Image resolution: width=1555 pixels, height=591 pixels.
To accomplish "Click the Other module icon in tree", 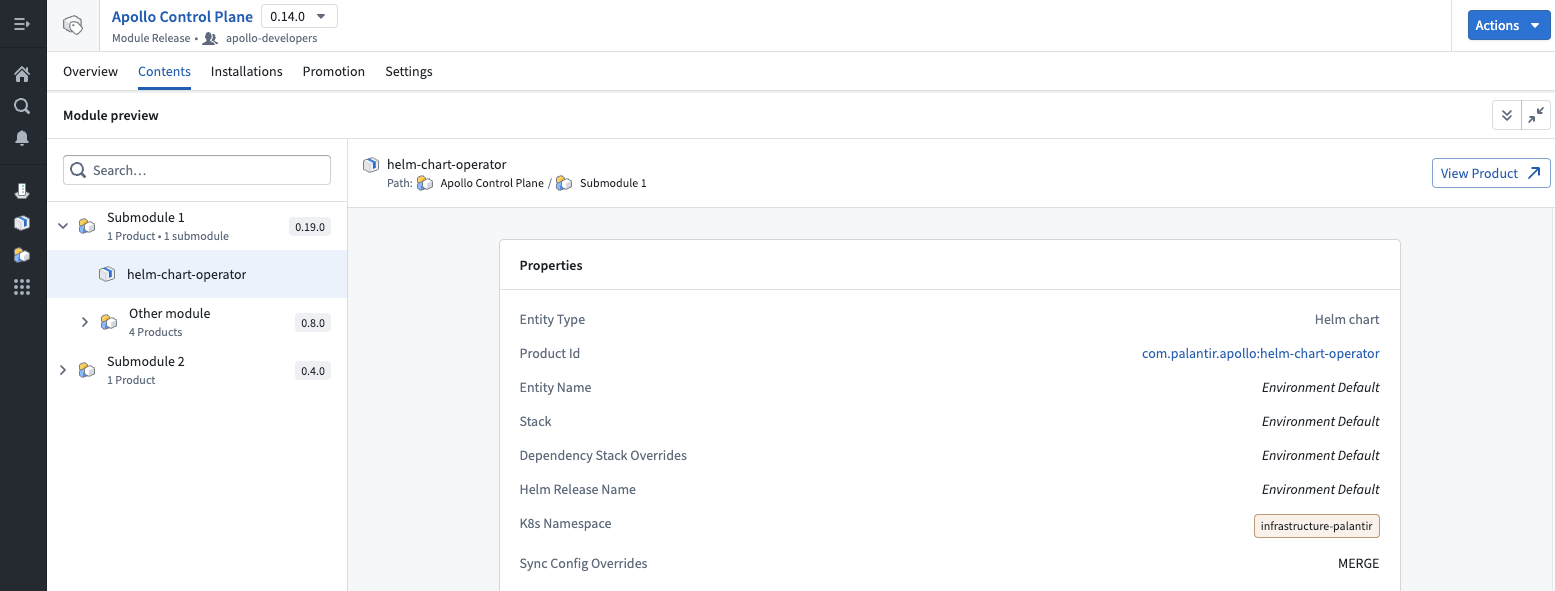I will click(x=109, y=322).
